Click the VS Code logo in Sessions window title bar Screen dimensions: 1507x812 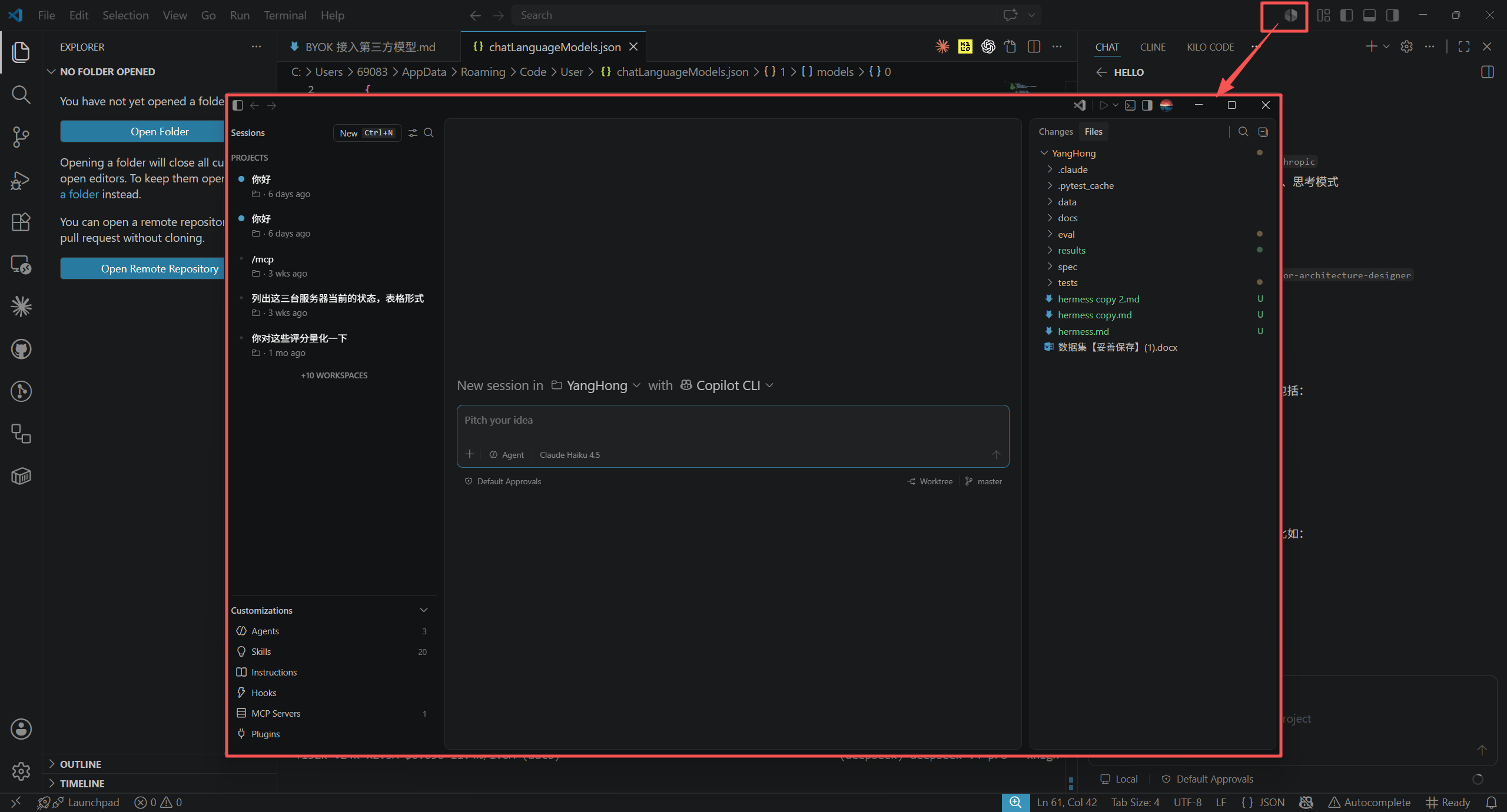1080,105
